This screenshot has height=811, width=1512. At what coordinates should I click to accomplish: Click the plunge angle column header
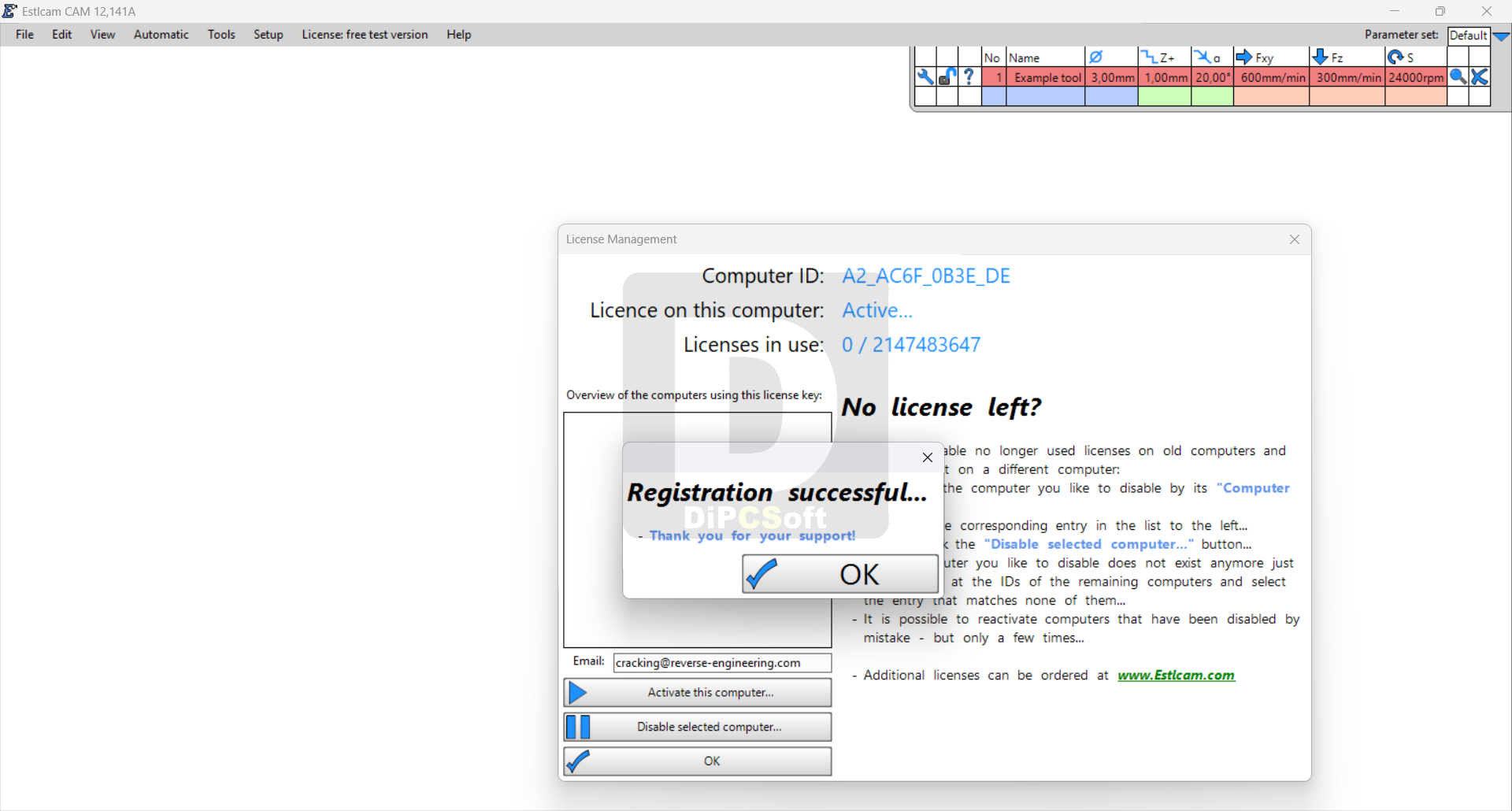(1212, 57)
